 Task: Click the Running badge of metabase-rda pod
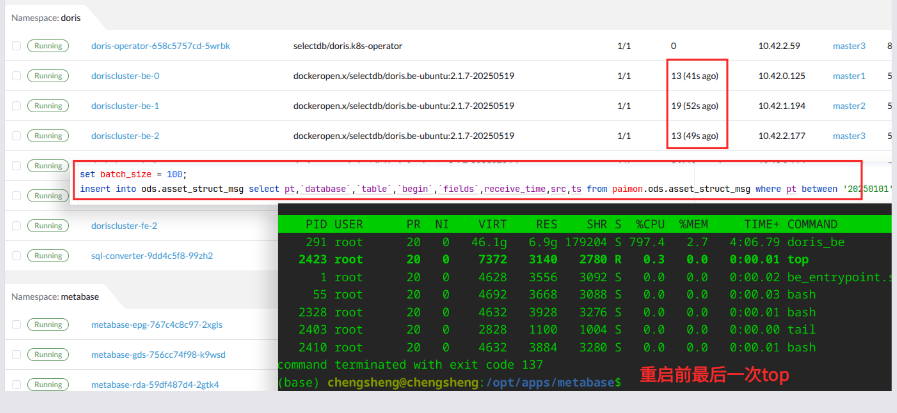pos(48,384)
